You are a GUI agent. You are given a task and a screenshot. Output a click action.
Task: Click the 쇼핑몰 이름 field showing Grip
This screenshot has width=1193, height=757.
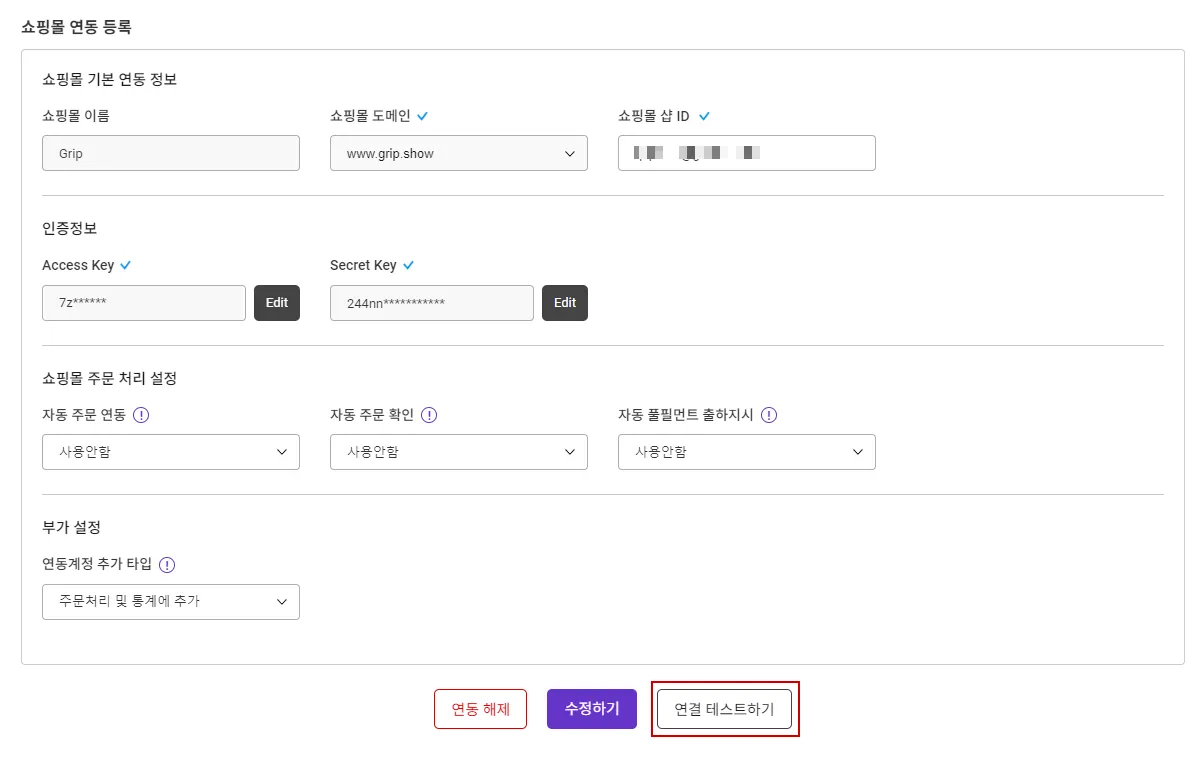coord(170,153)
